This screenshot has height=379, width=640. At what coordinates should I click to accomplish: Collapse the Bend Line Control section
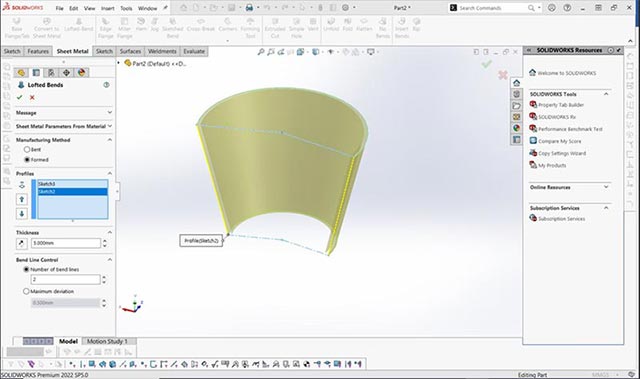[109, 259]
